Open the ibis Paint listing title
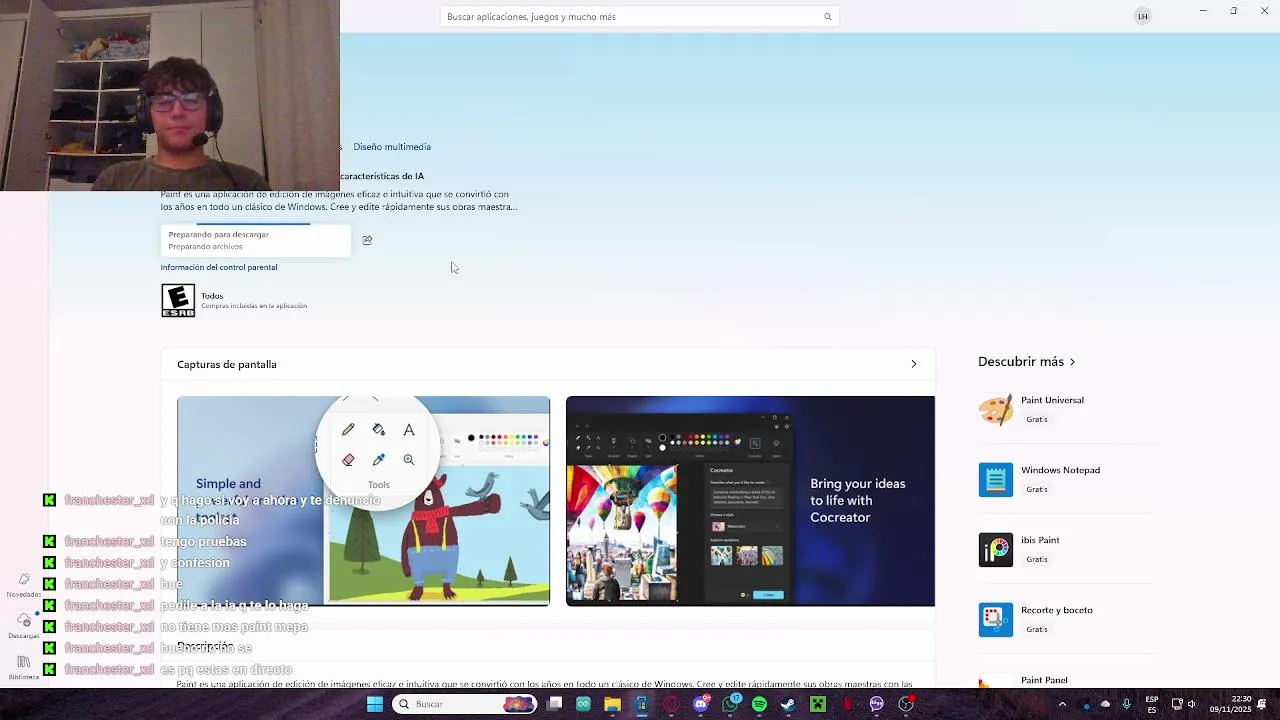The height and width of the screenshot is (720, 1280). point(1040,540)
